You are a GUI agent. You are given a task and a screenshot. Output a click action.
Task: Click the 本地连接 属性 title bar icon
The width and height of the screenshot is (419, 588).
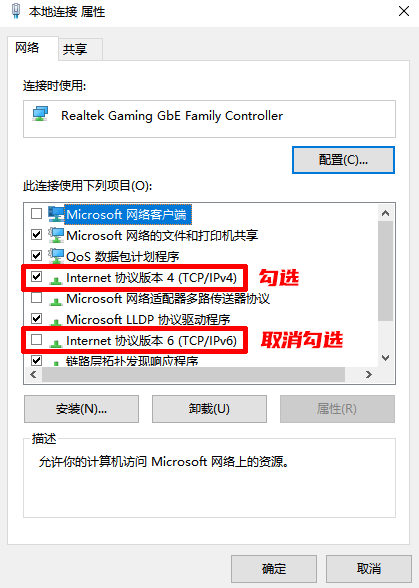pos(16,10)
